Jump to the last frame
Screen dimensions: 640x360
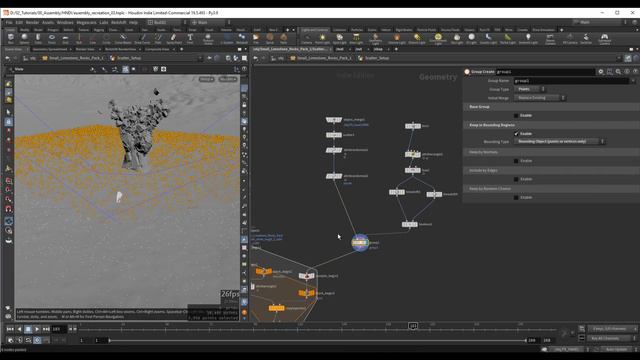tap(46, 329)
